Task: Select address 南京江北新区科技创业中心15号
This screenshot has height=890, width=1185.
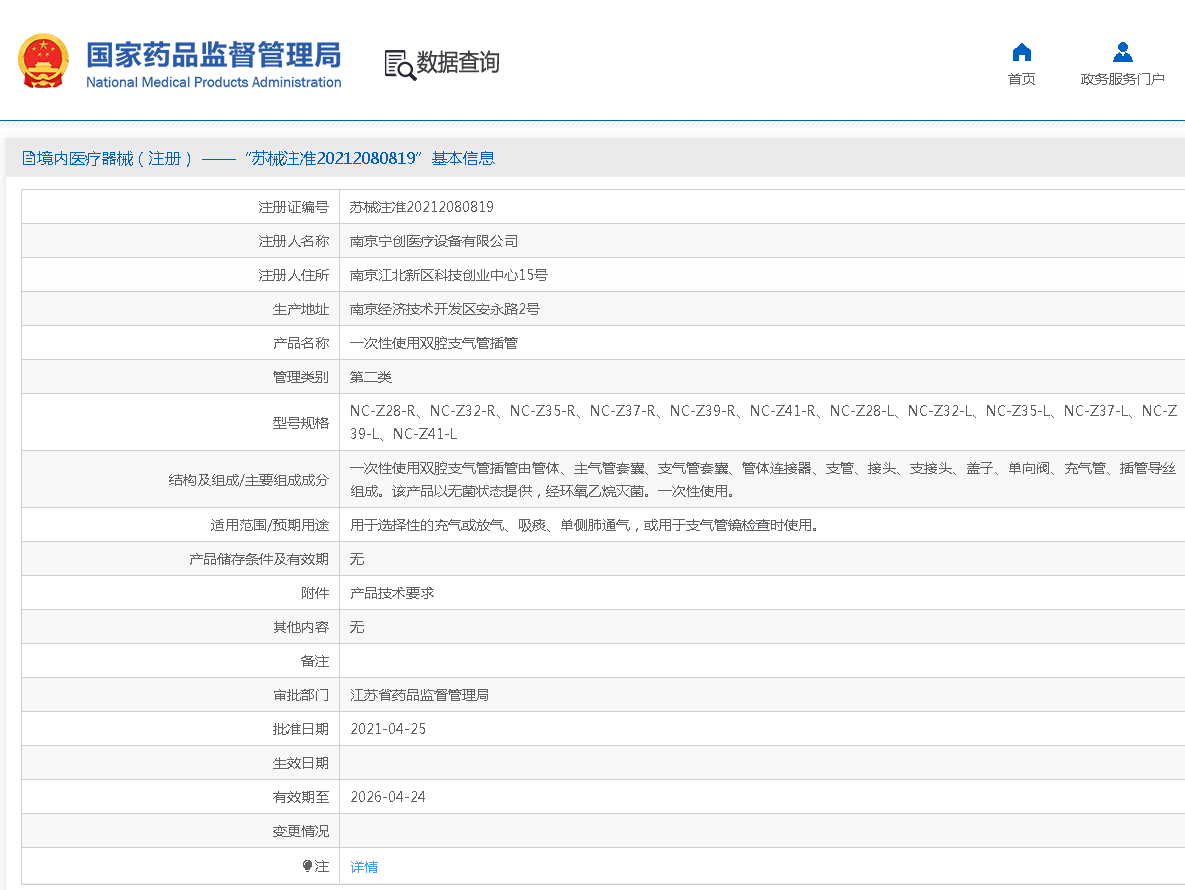Action: [x=449, y=275]
